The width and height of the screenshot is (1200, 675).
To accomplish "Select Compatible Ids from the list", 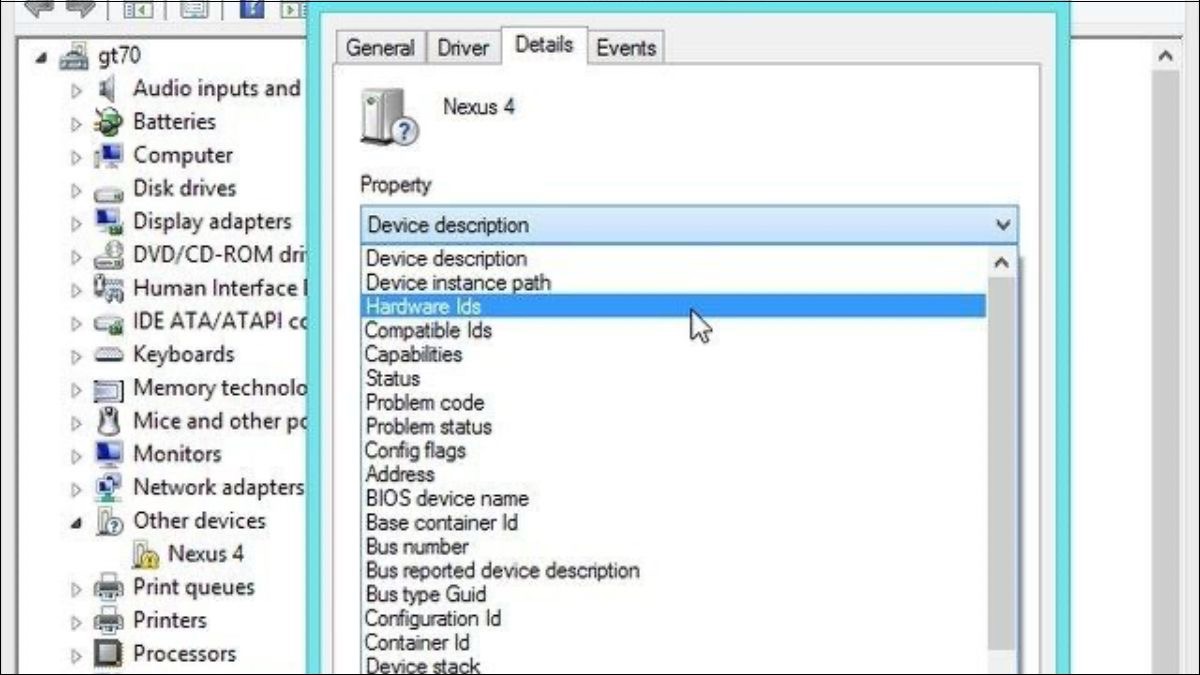I will click(673, 330).
